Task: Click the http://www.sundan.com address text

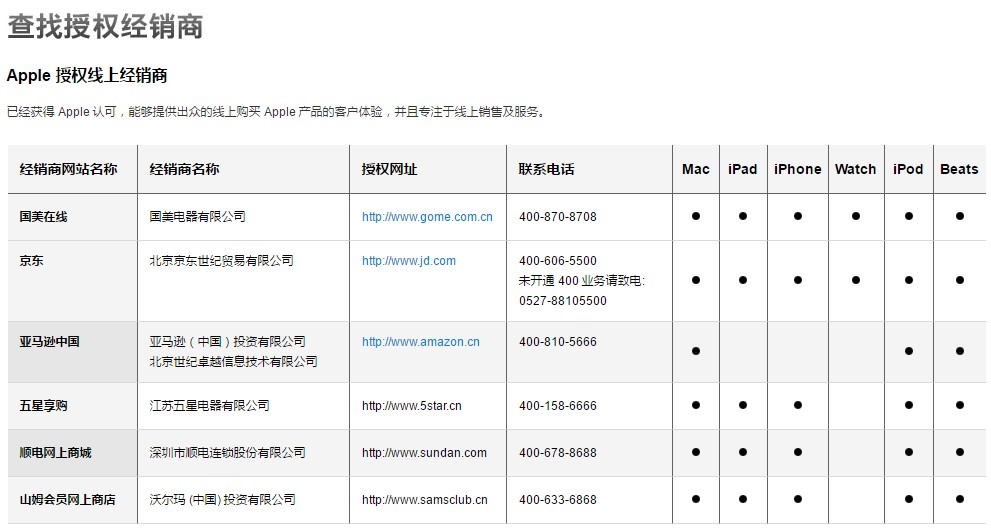Action: click(x=424, y=453)
